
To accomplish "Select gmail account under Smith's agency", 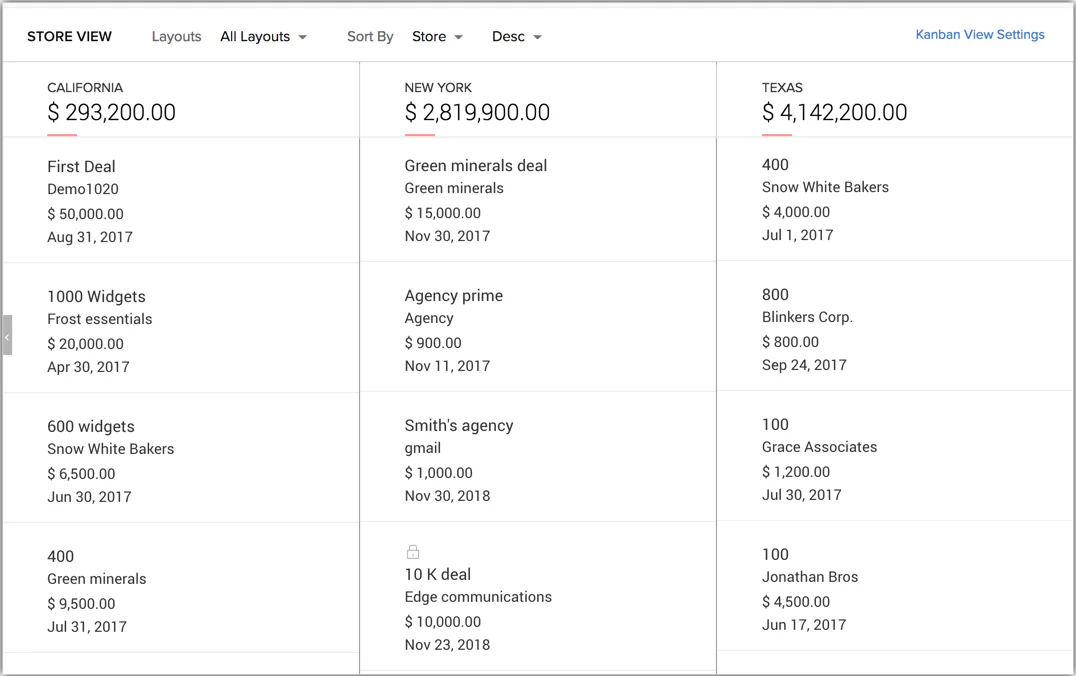I will 423,448.
